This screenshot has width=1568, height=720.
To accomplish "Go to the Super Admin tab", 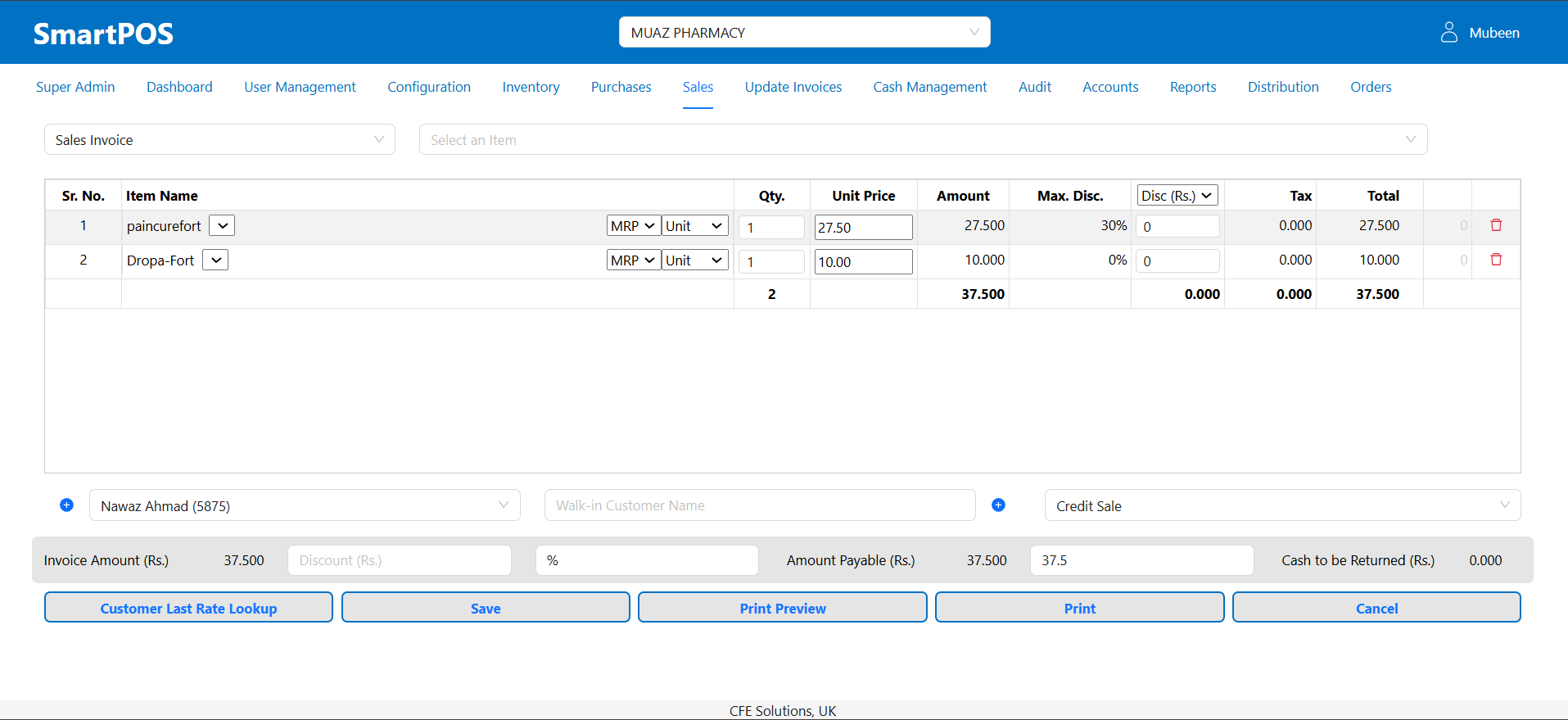I will pos(75,87).
